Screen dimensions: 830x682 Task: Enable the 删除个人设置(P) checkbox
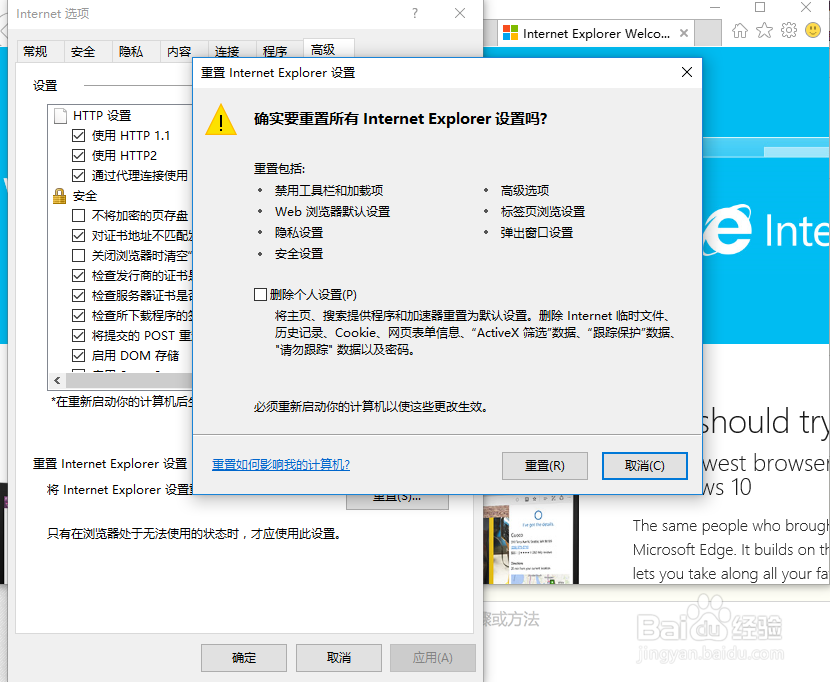tap(260, 294)
